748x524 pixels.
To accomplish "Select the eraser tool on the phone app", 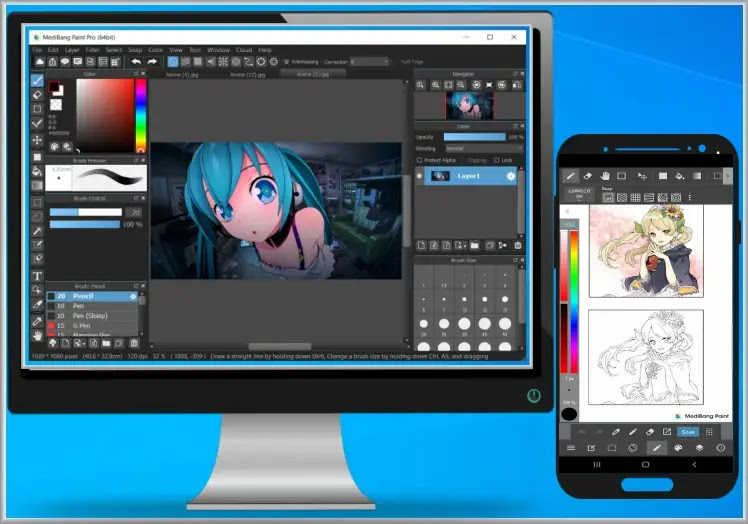I will click(x=588, y=176).
